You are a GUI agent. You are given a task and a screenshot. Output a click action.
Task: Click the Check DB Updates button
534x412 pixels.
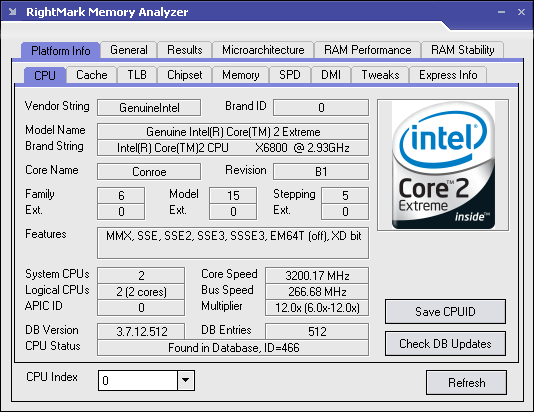coord(445,344)
